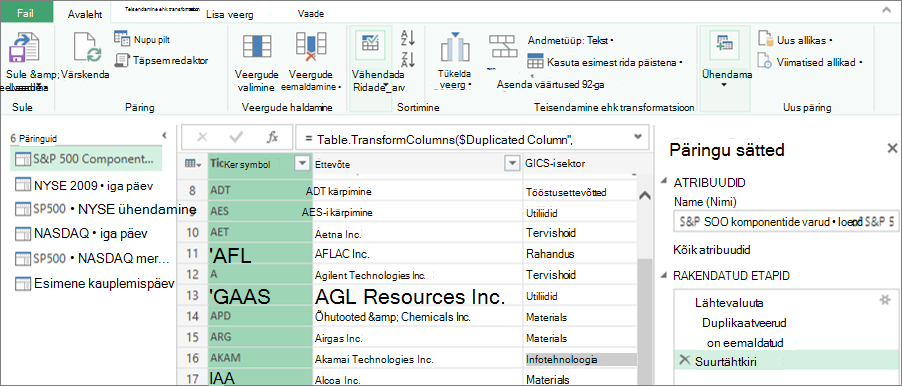Select SP500 NASDAQ mer... query
The image size is (902, 386).
[92, 258]
